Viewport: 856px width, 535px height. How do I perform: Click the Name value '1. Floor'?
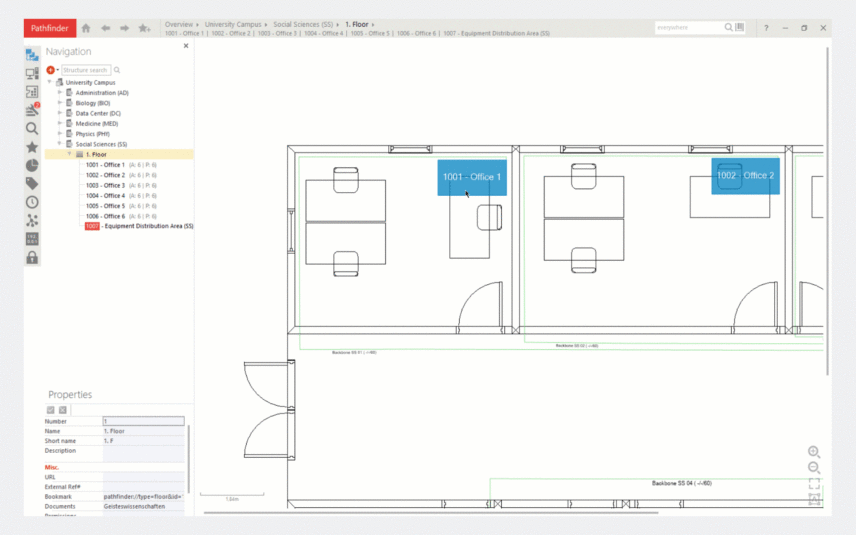(x=114, y=431)
